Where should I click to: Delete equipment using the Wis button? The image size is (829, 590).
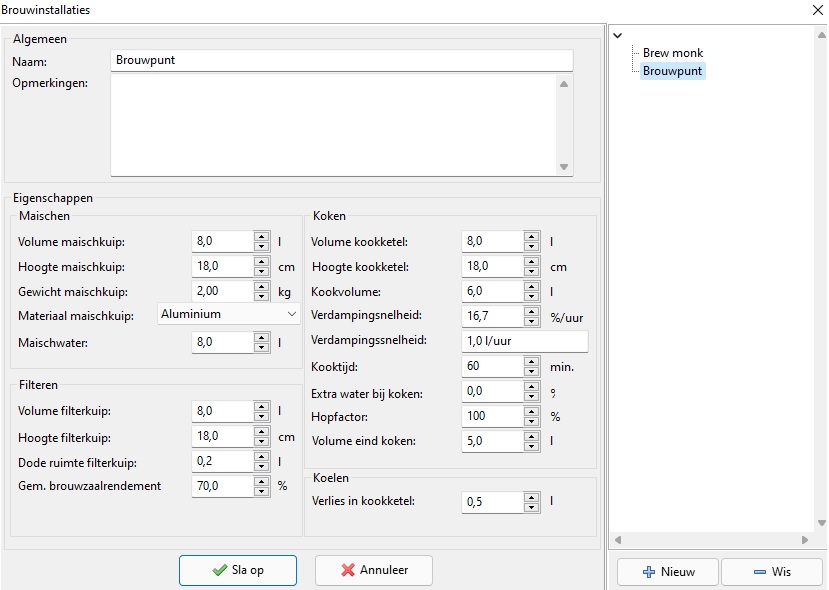771,572
